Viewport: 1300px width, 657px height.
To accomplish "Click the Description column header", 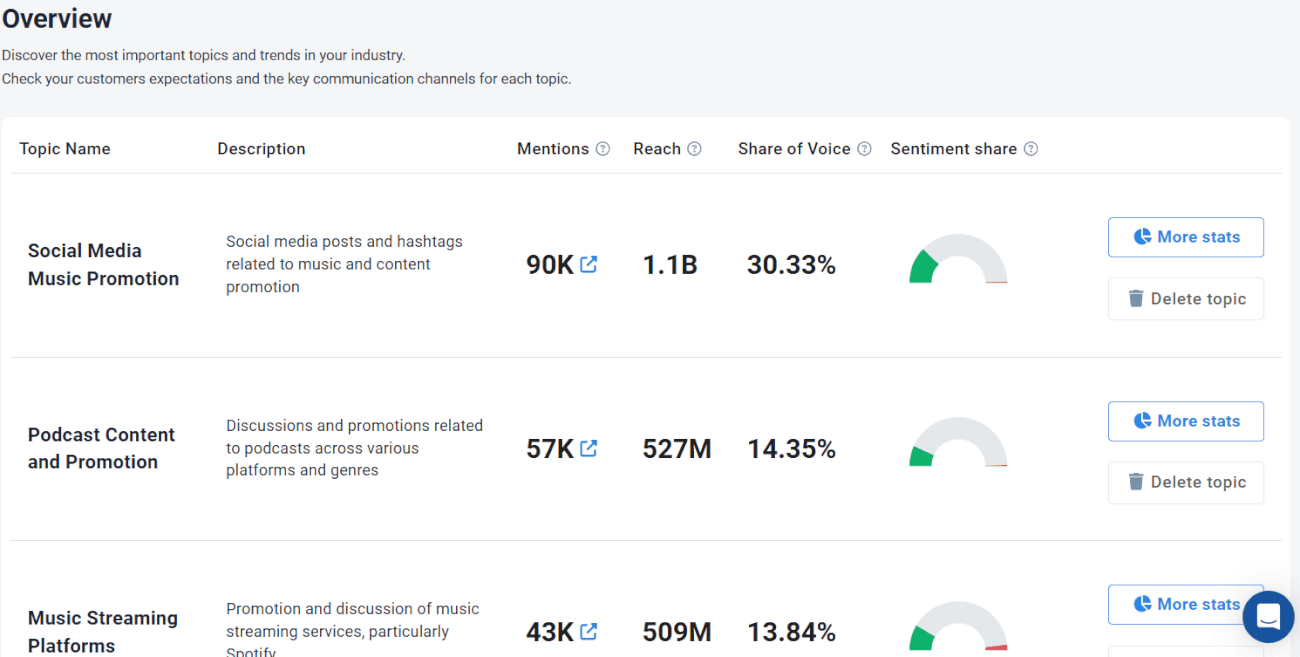I will tap(261, 148).
